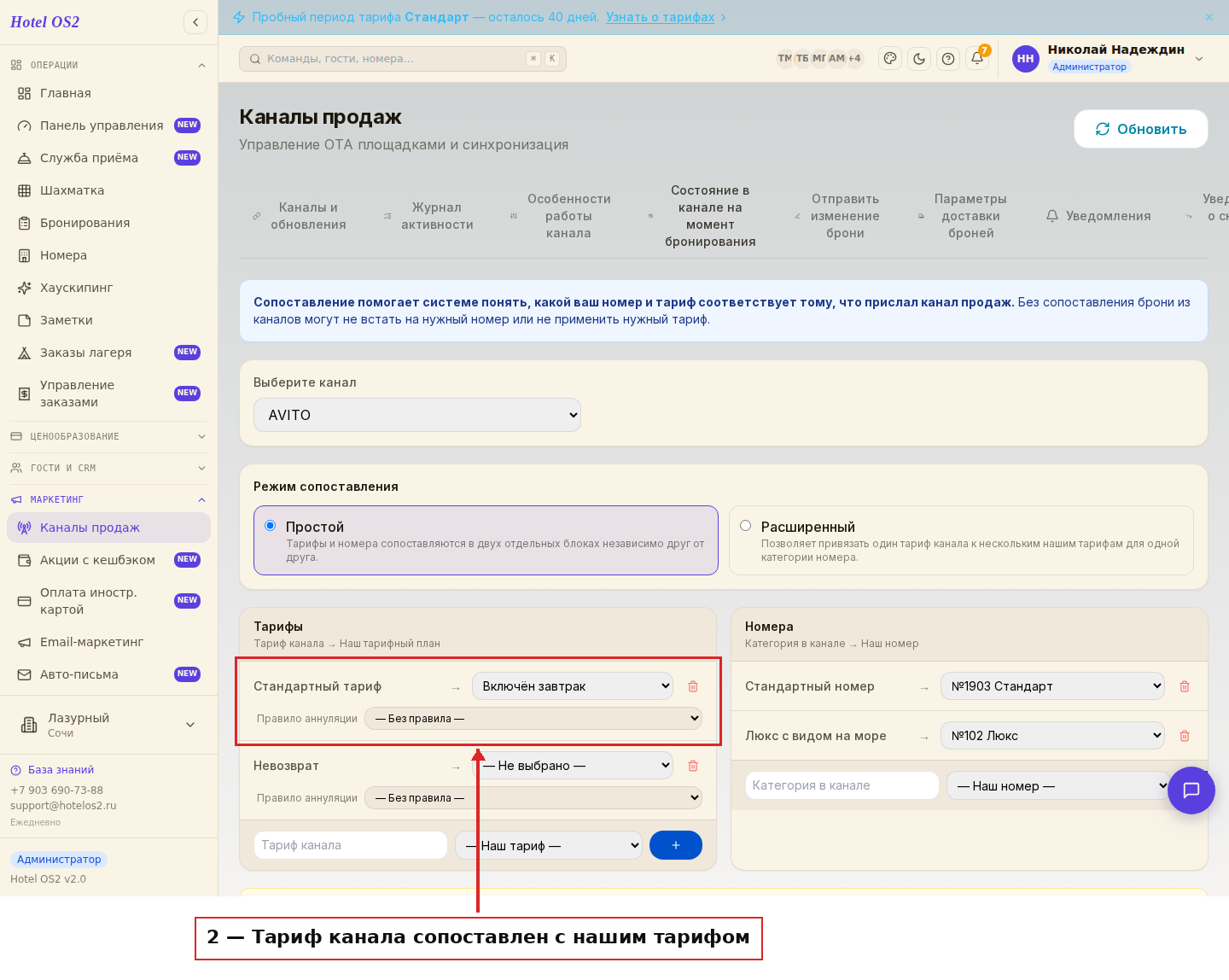Click the НН user avatar
The width and height of the screenshot is (1229, 980).
tap(1026, 59)
